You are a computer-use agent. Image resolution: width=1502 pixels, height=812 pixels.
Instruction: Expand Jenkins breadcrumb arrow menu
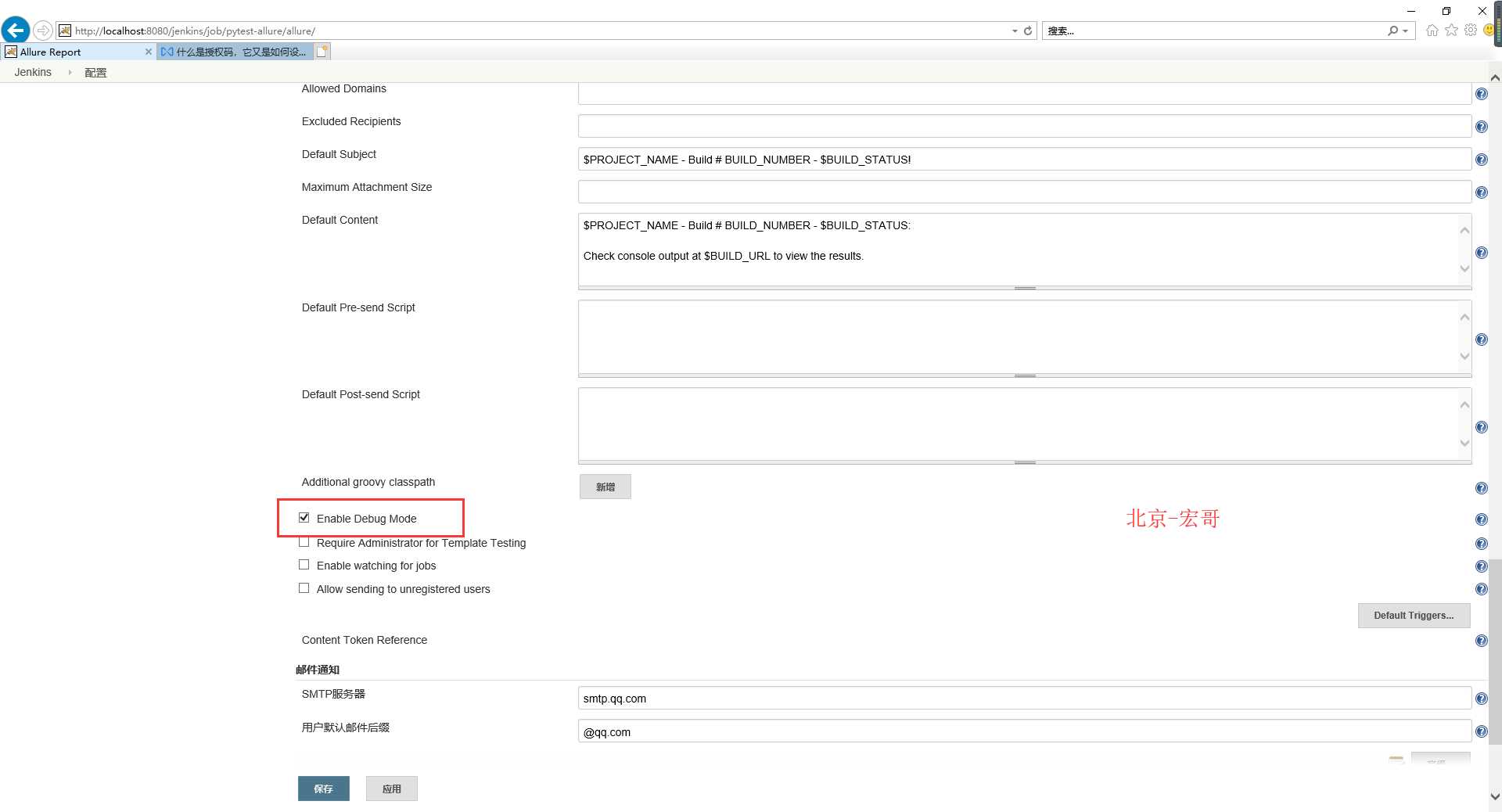70,72
